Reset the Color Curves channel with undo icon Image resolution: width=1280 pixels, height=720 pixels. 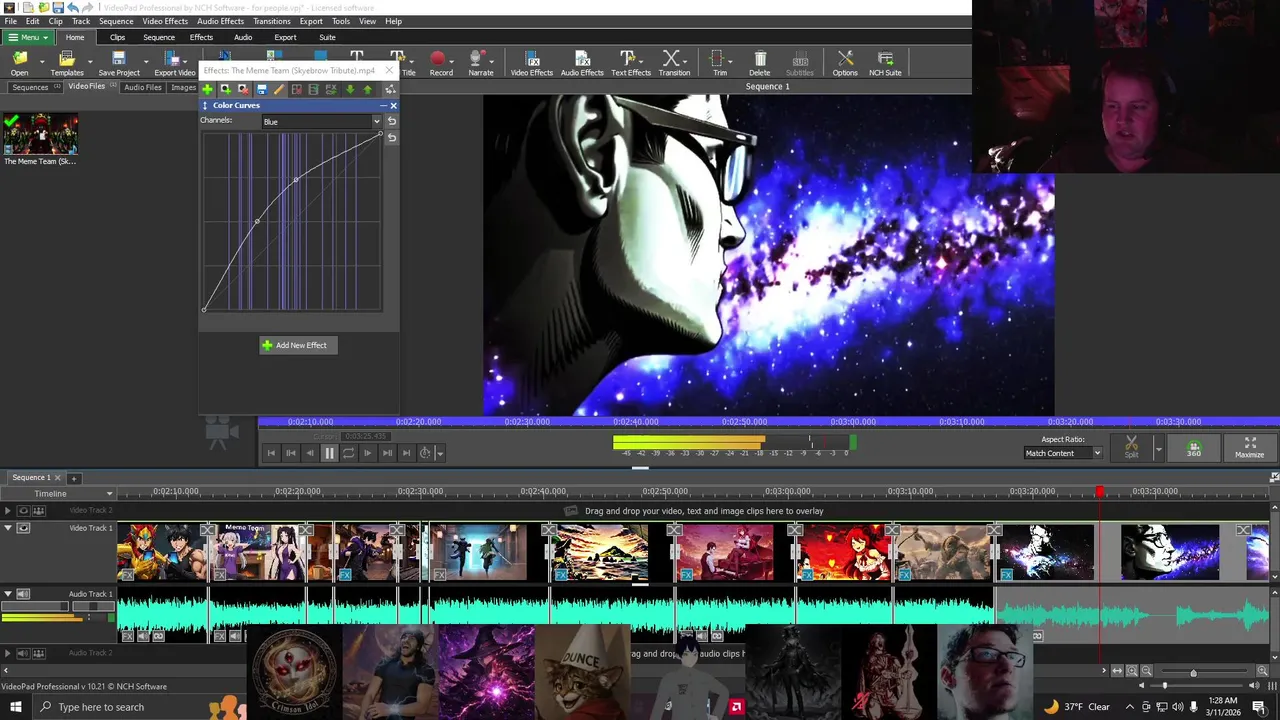click(x=392, y=121)
